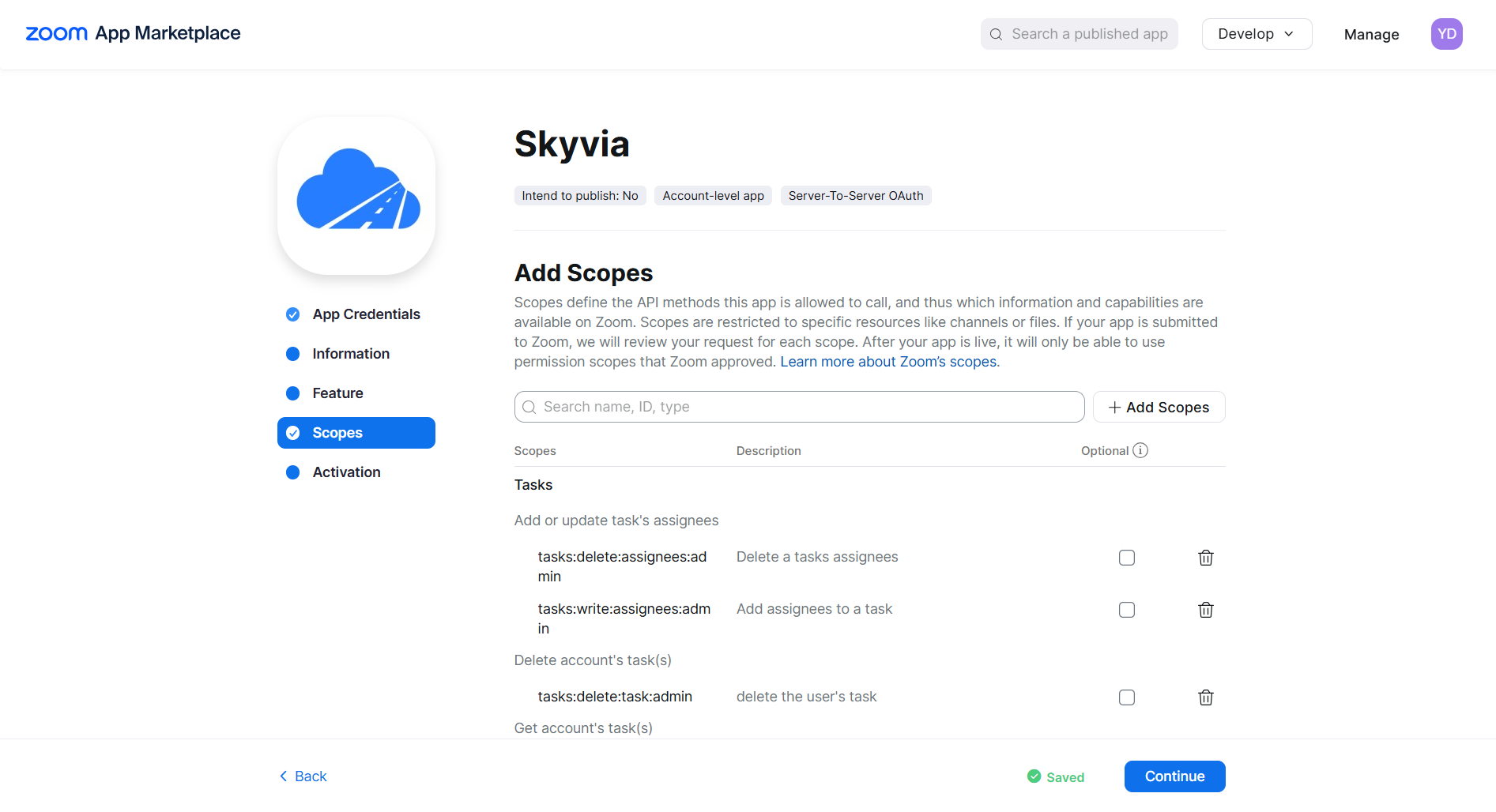This screenshot has width=1496, height=812.
Task: Click the 'delete the user's task' description
Action: coord(806,697)
